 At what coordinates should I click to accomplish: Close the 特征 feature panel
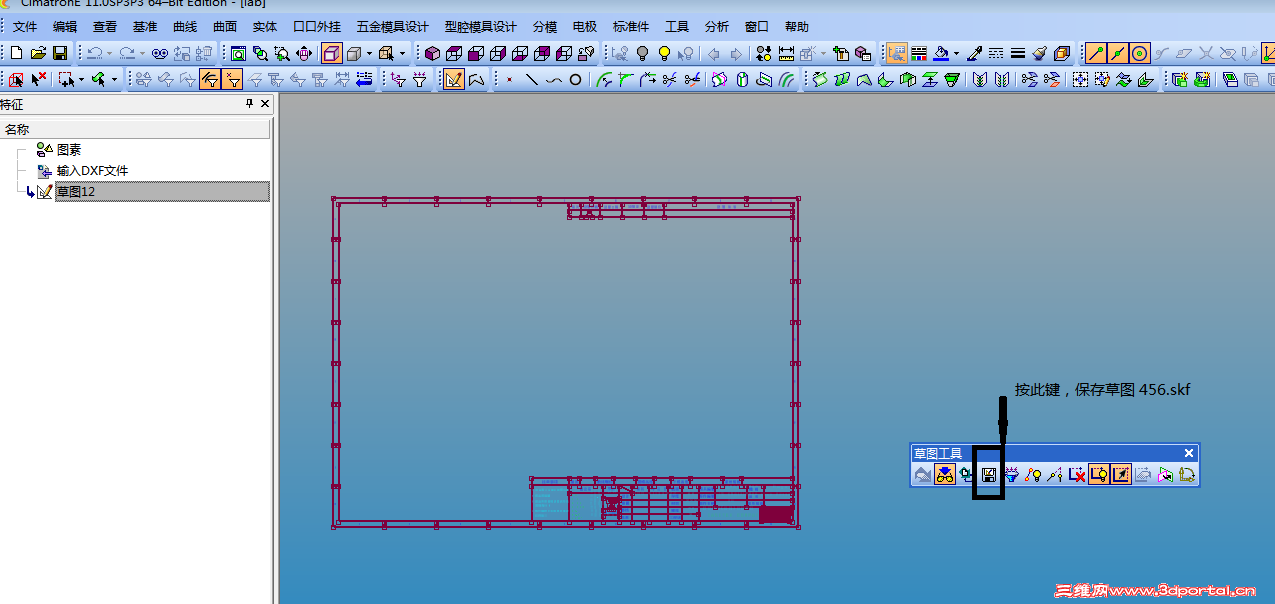point(265,104)
